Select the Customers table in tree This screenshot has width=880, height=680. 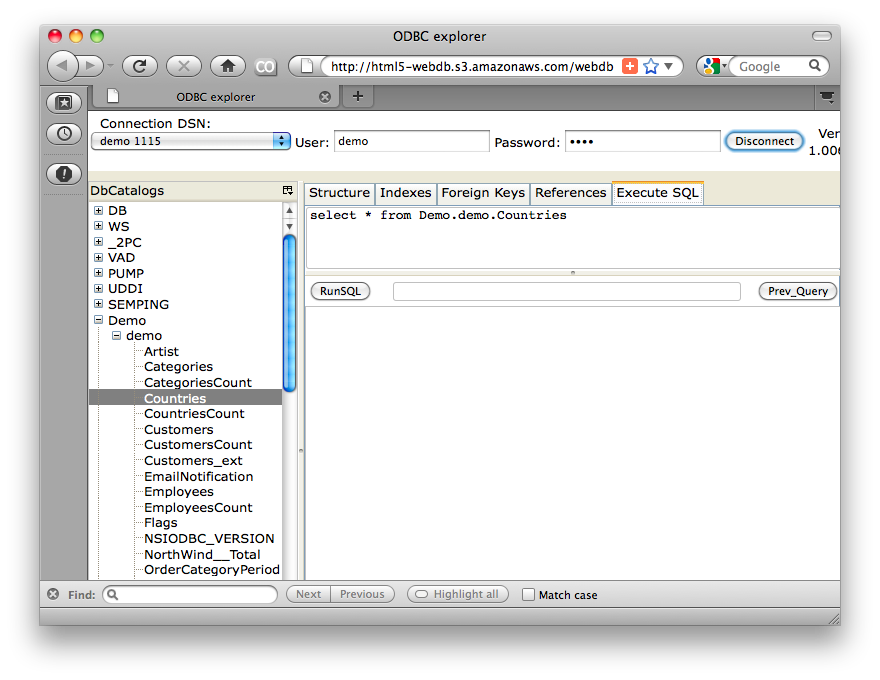178,429
